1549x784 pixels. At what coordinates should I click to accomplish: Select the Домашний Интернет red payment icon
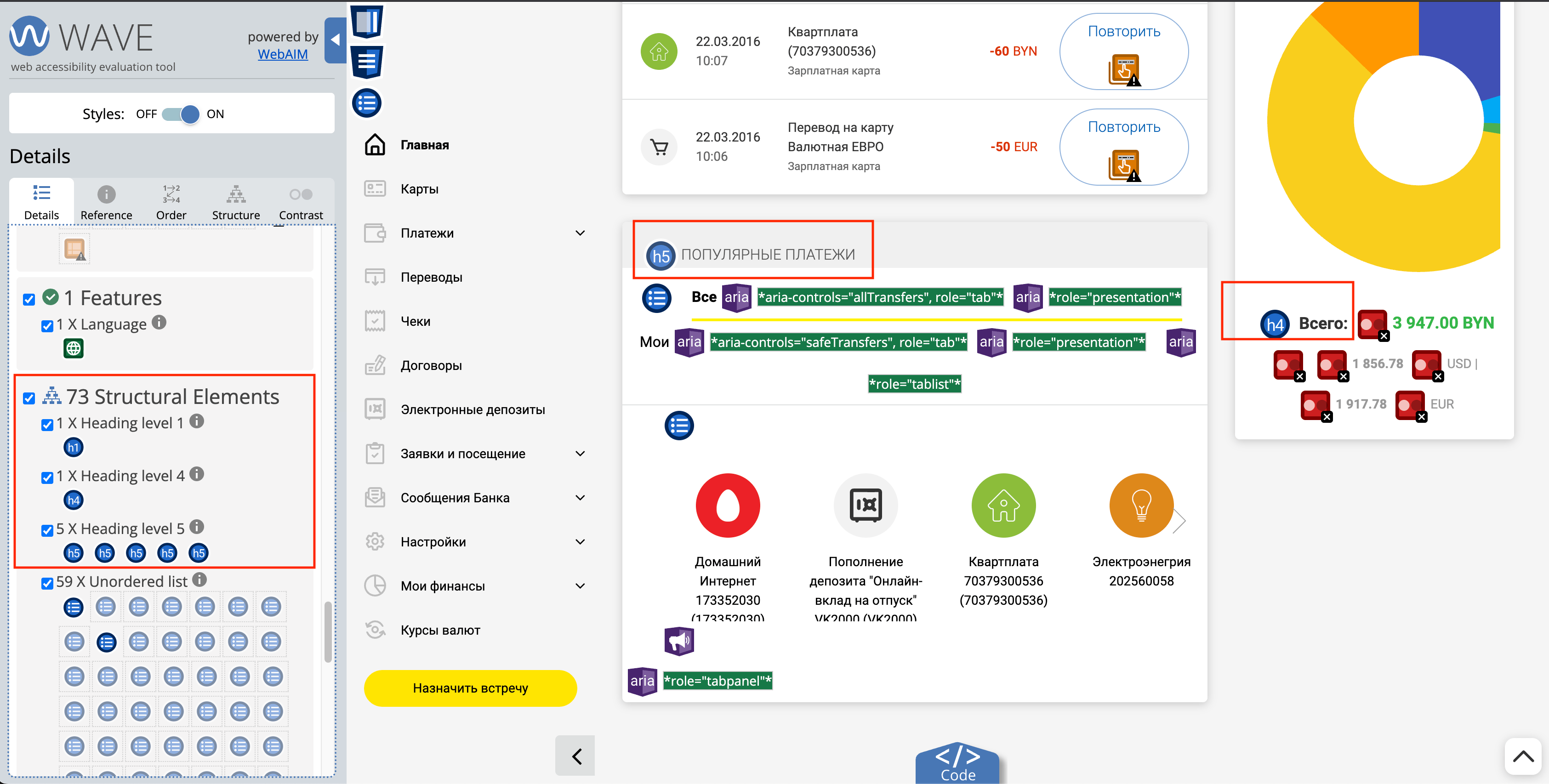pos(728,506)
